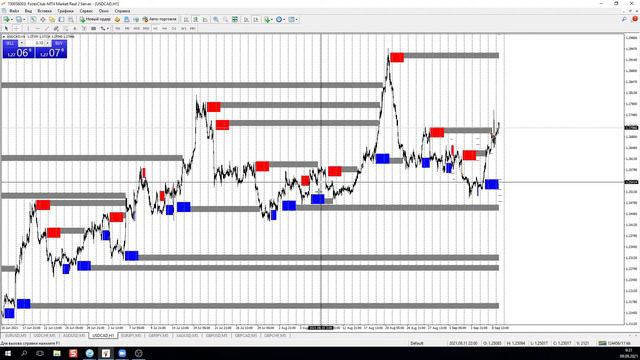Open the Файл menu
Viewport: 640px width, 360px height.
(x=14, y=11)
